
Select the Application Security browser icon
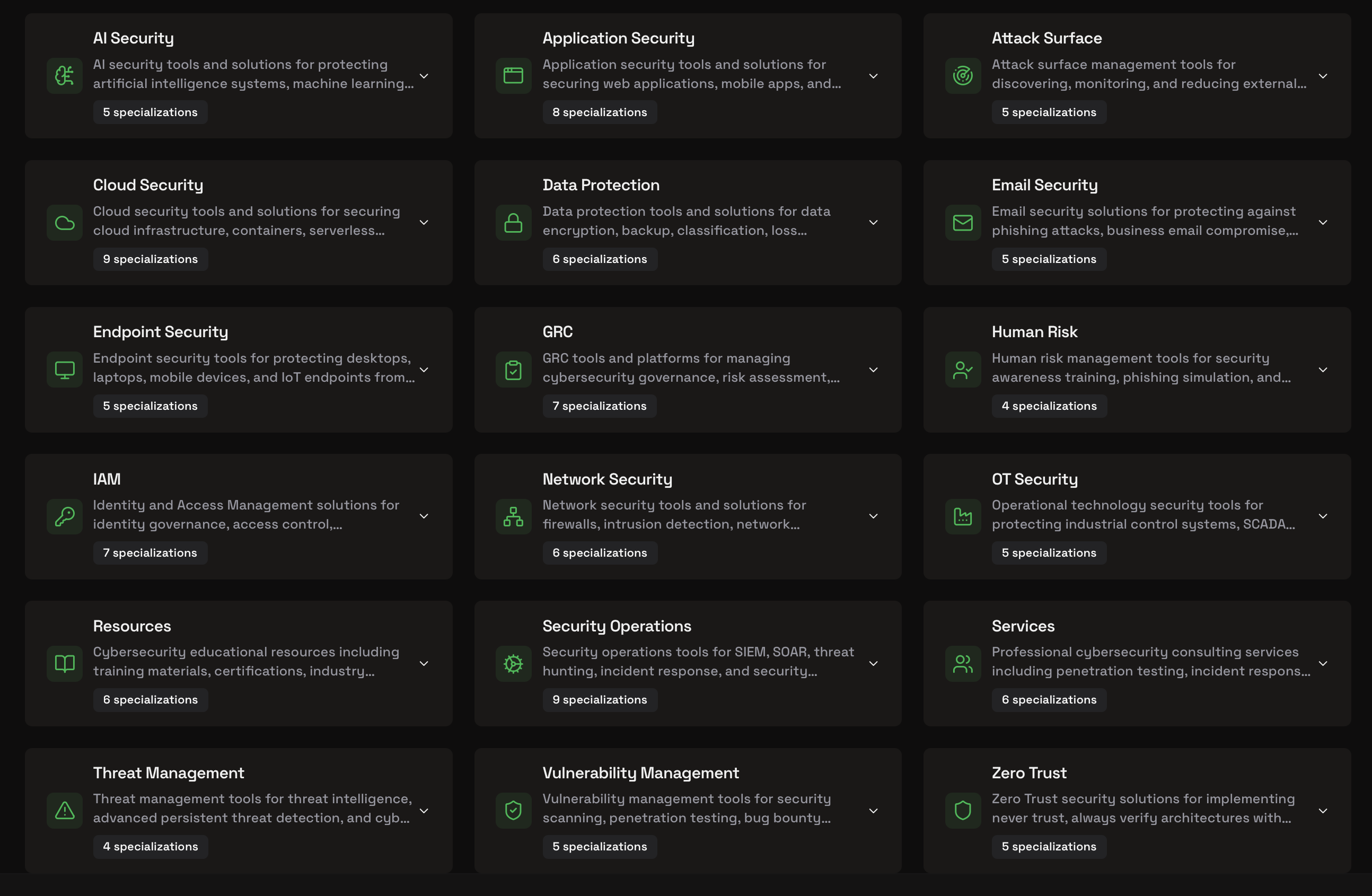513,75
